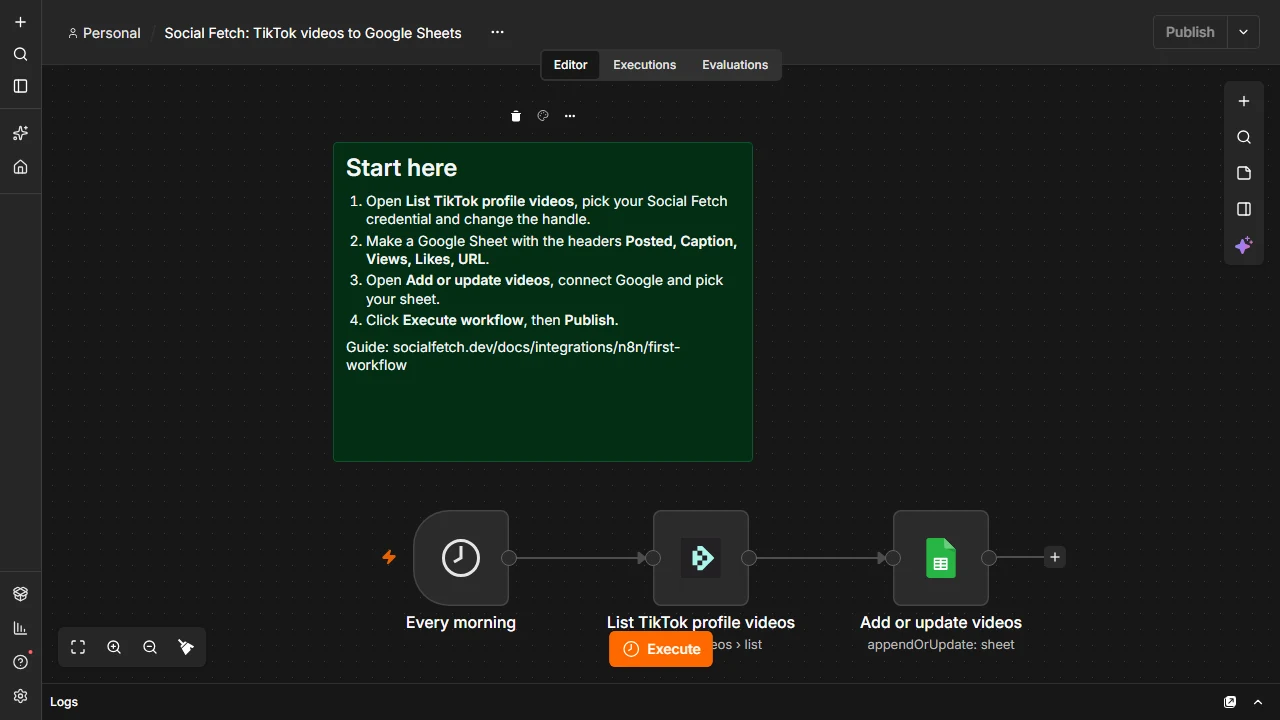This screenshot has width=1280, height=720.
Task: Zoom out on the canvas
Action: [x=150, y=647]
